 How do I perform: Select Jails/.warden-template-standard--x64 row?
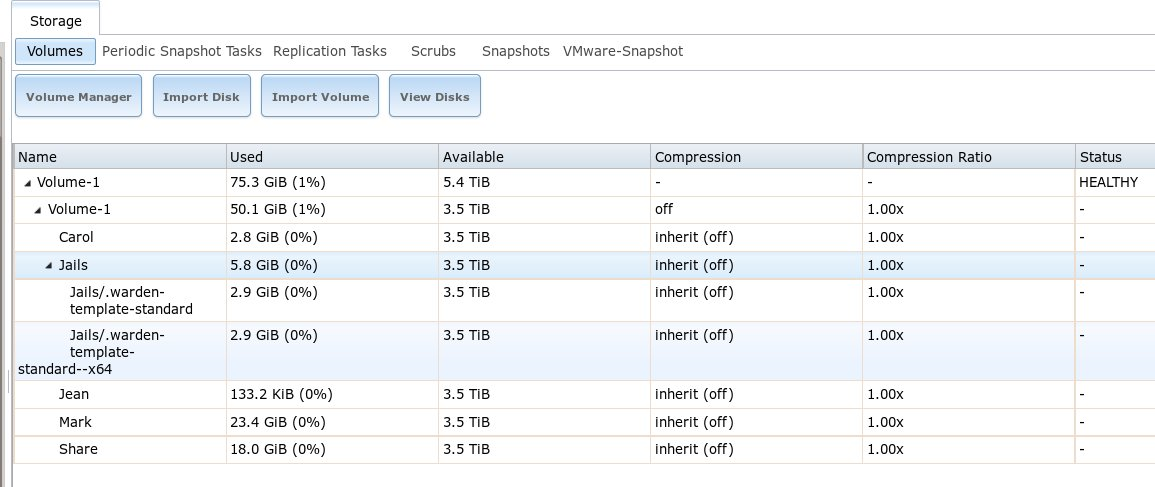tap(584, 351)
